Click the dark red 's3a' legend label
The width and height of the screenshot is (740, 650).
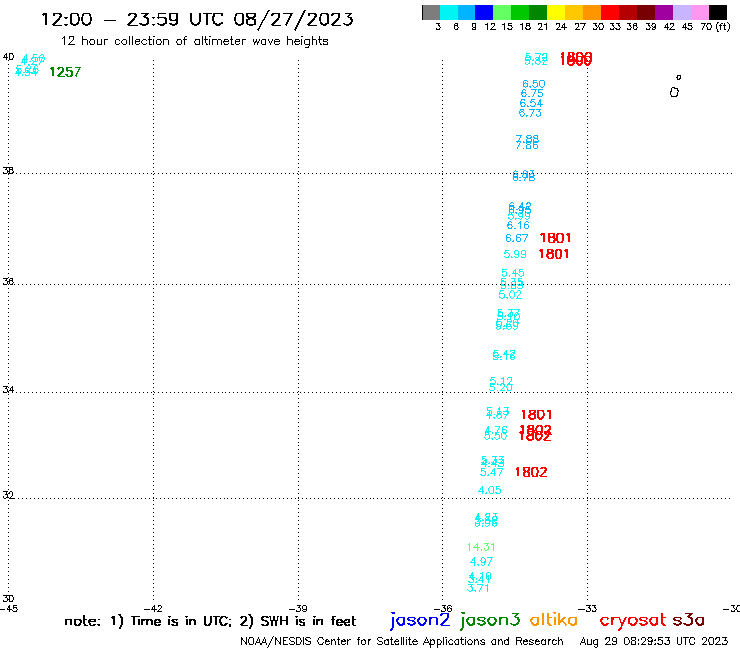tap(688, 620)
